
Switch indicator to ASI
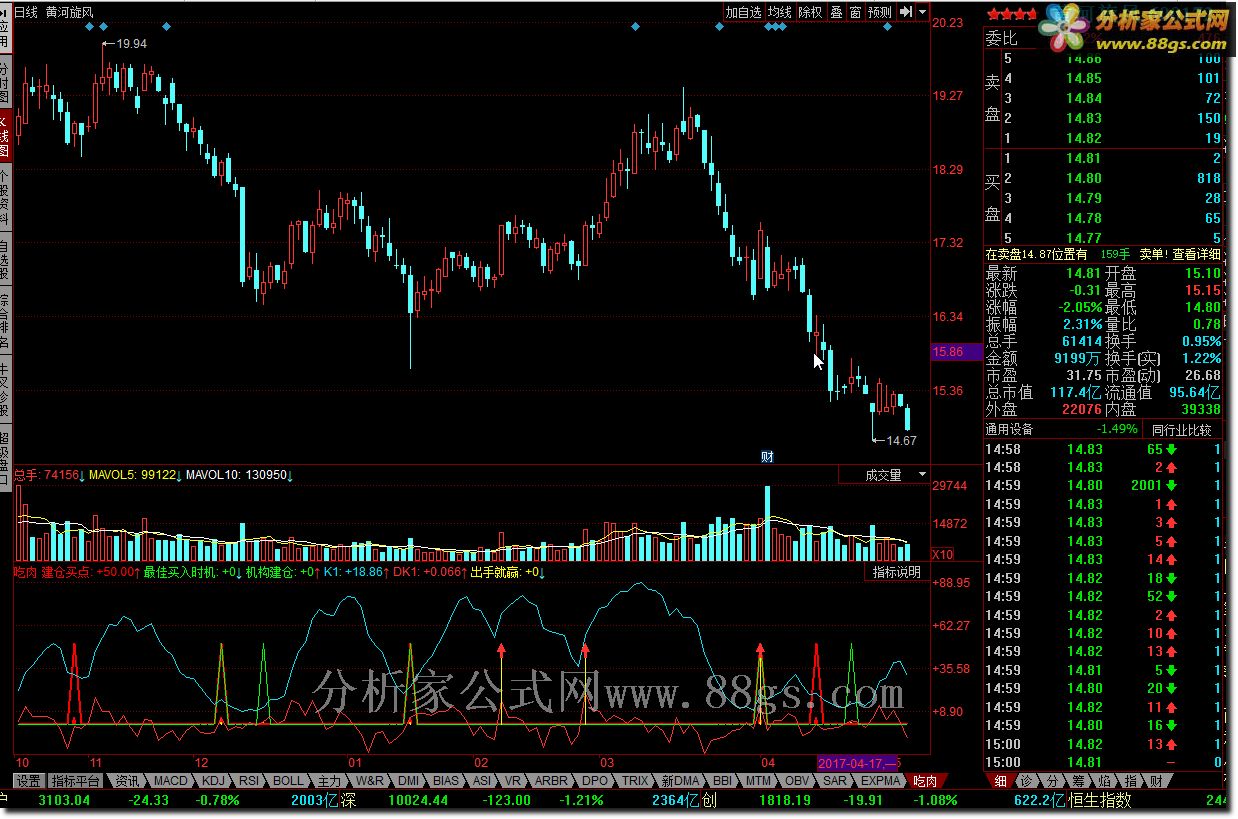(481, 781)
